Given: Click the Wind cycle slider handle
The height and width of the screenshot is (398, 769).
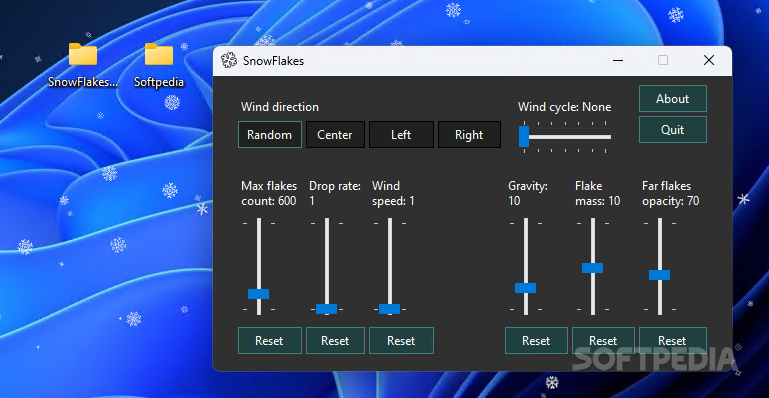Looking at the screenshot, I should tap(524, 136).
